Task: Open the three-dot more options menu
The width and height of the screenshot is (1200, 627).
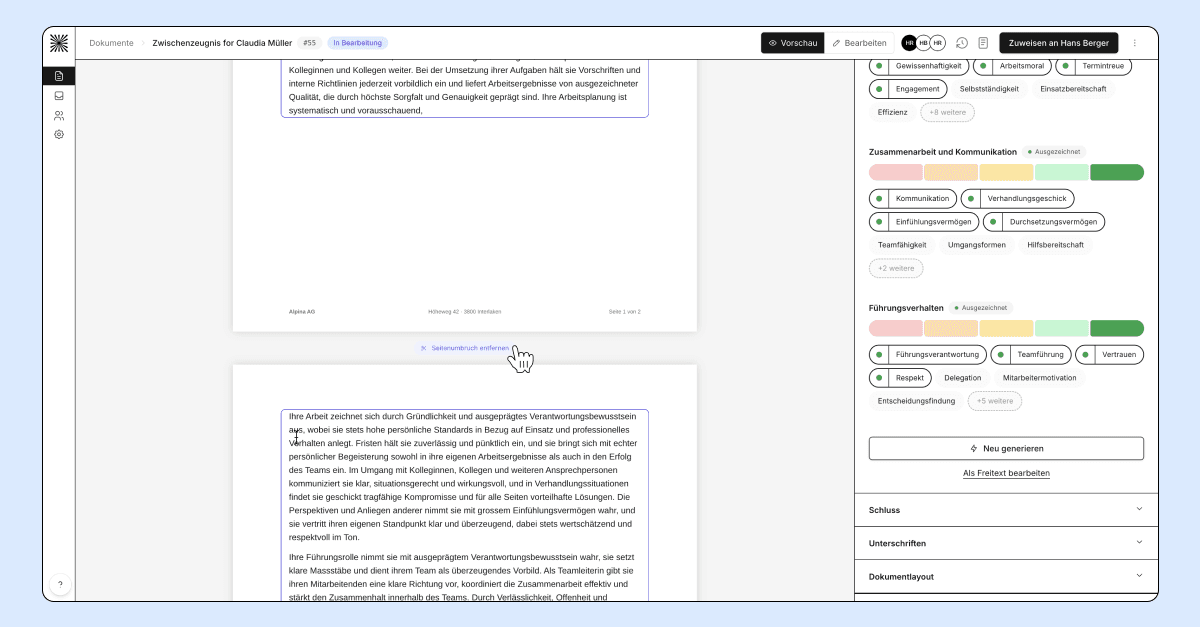Action: tap(1134, 43)
